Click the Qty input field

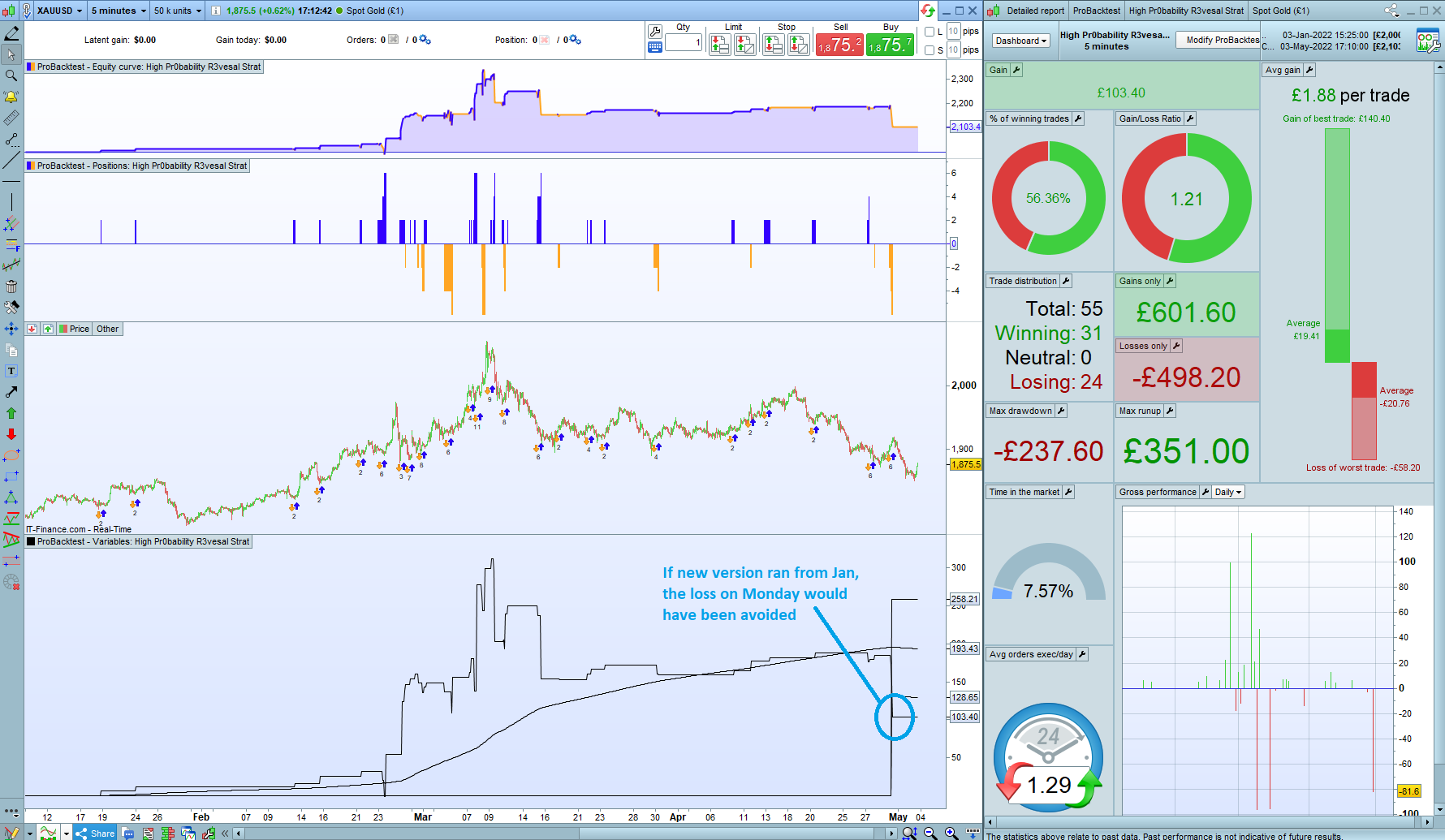pyautogui.click(x=684, y=42)
